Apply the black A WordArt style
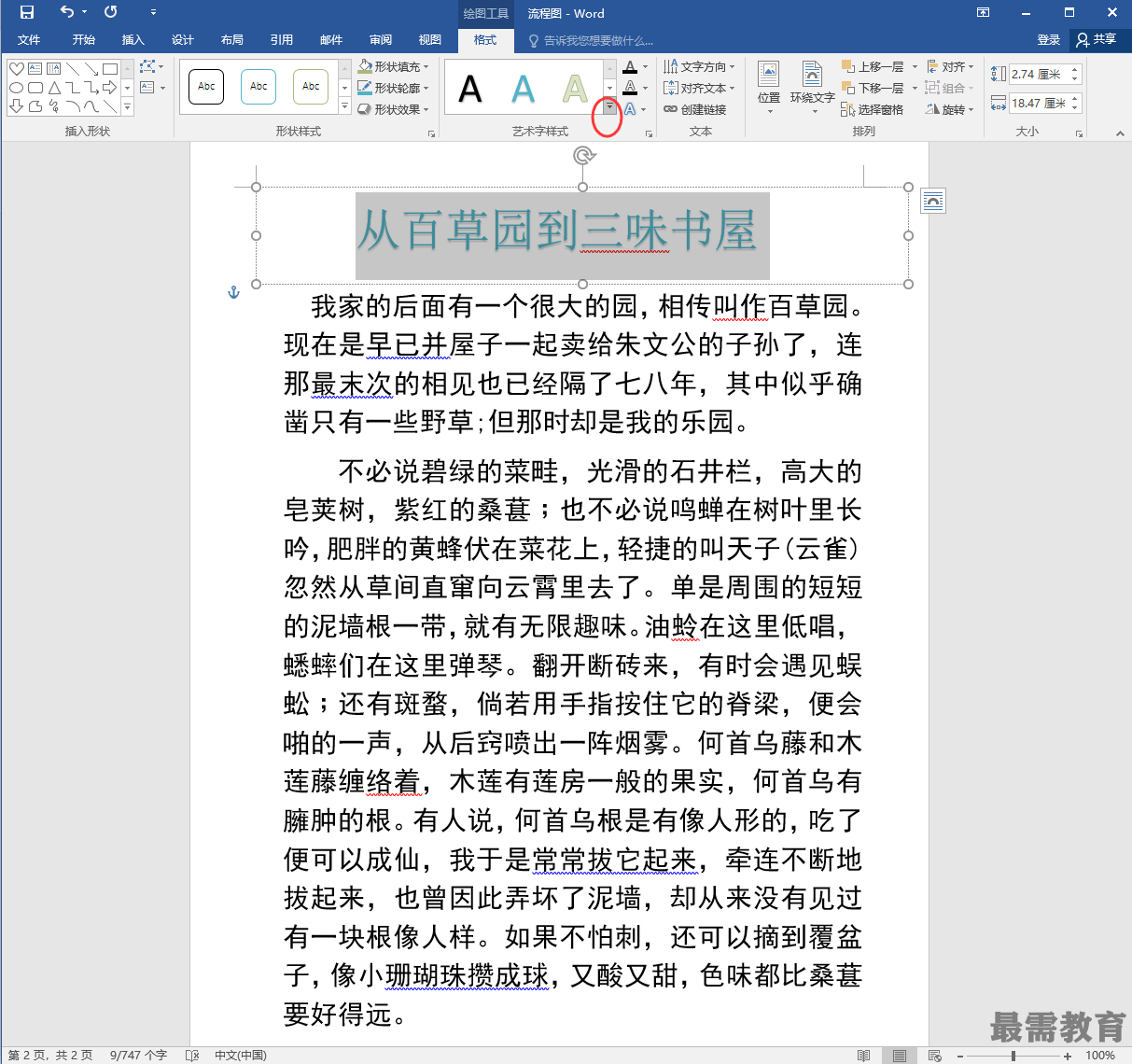 (470, 89)
